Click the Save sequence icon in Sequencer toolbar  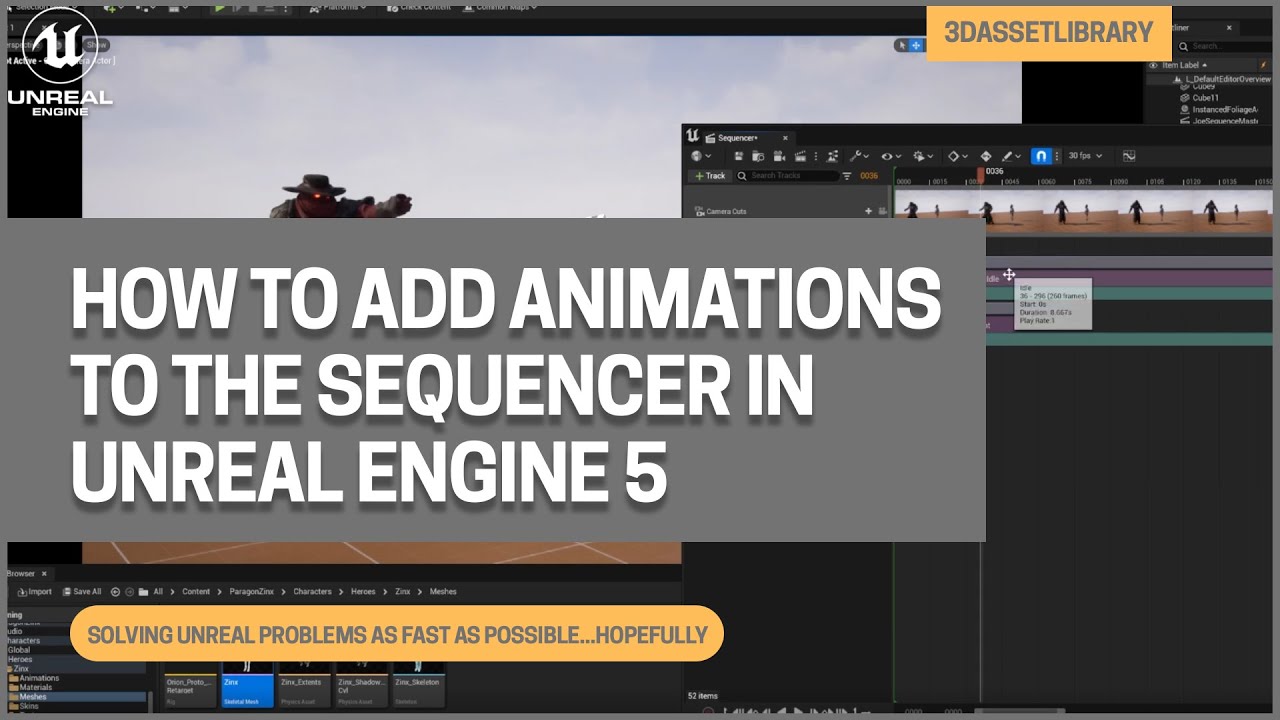[739, 156]
